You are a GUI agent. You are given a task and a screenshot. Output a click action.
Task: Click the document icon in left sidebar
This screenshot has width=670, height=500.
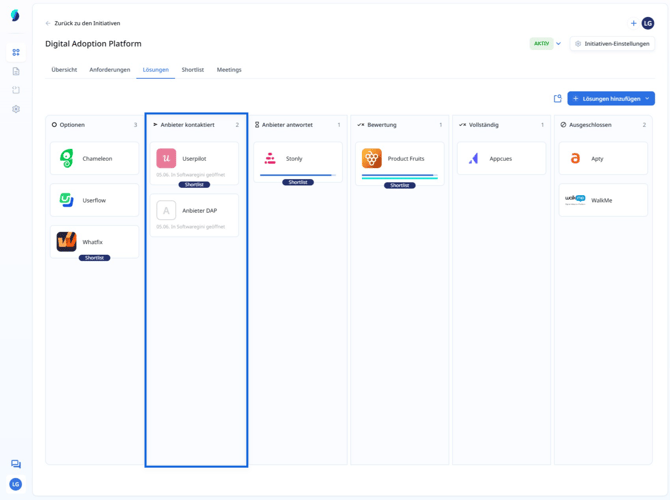pos(16,71)
